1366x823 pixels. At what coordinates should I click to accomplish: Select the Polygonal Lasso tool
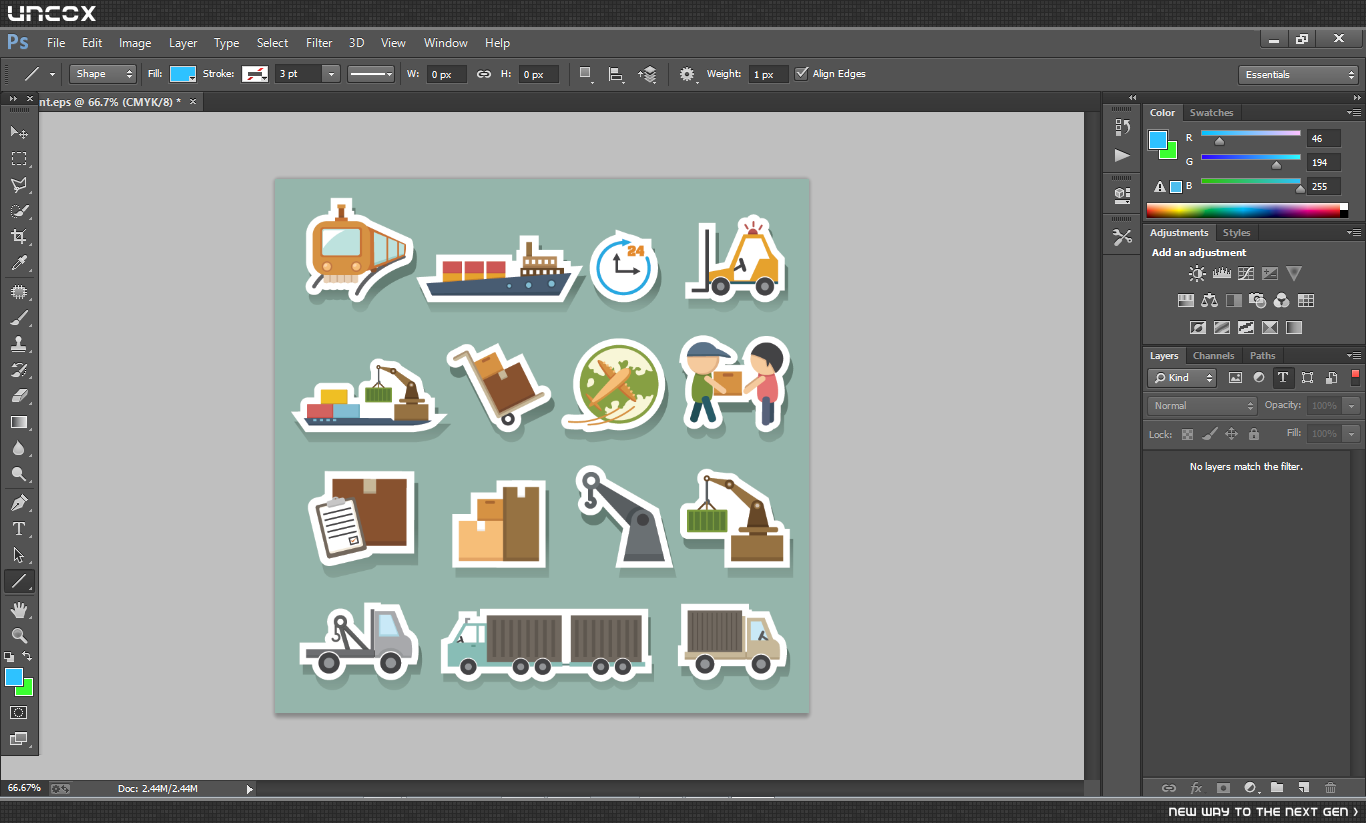[x=19, y=185]
